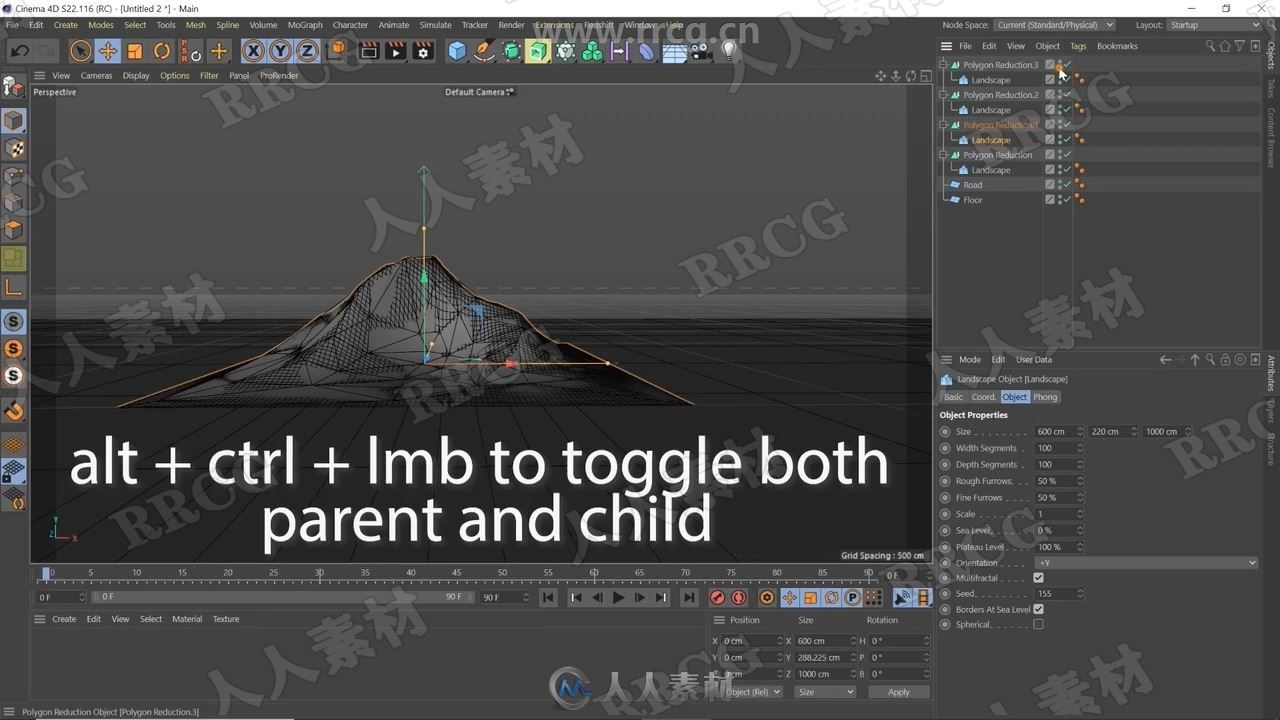Switch to the Coord. tab
The image size is (1280, 720).
[x=984, y=397]
